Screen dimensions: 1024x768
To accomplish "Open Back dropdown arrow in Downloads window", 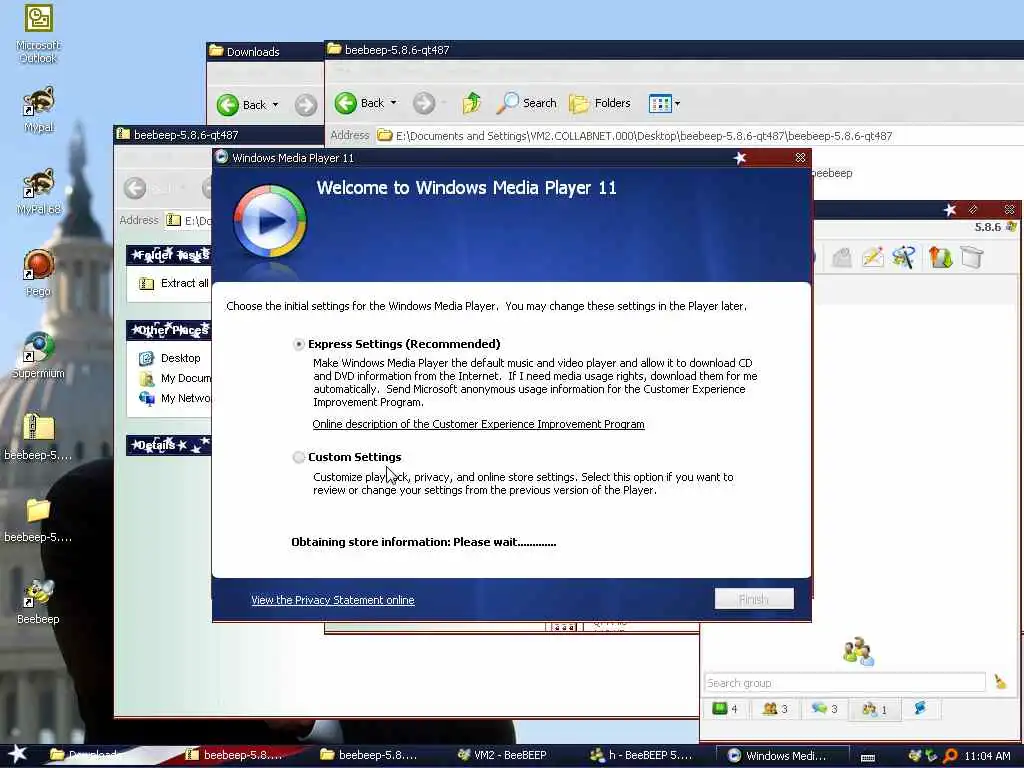I will 276,104.
